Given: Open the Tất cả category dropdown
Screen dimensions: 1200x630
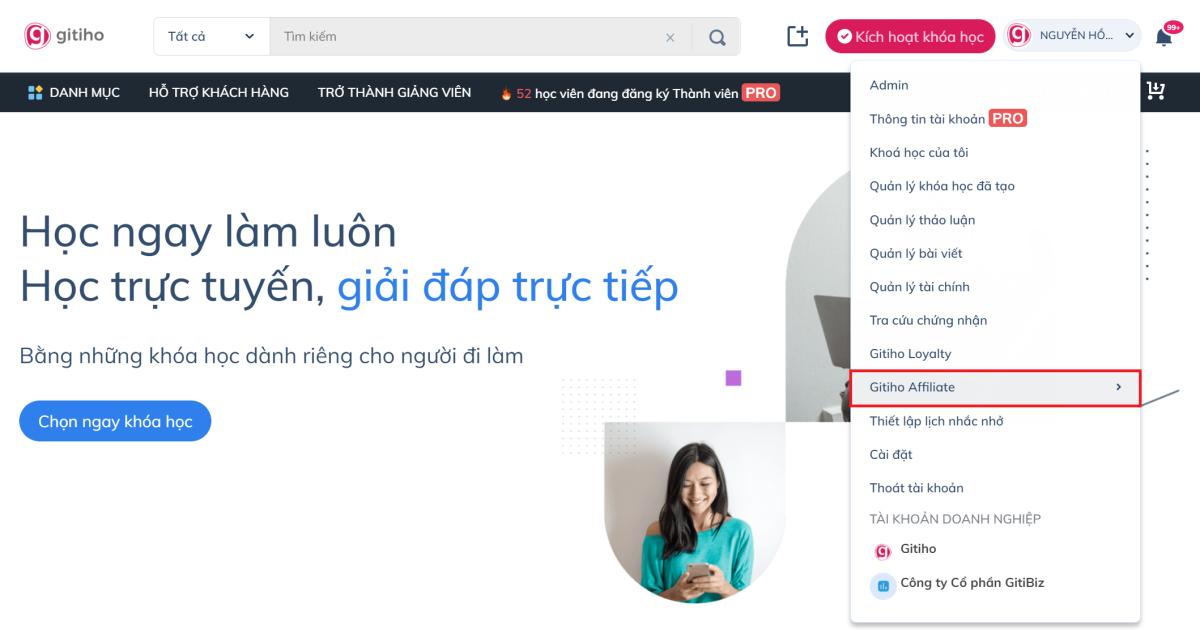Looking at the screenshot, I should [210, 35].
